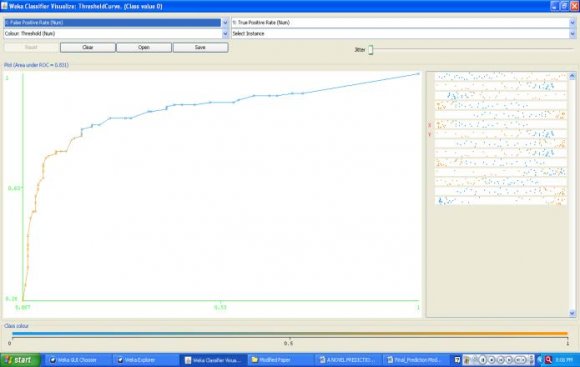Screen dimensions: 580x367
Task: Click the 0.63 y-axis tick label
Action: (x=14, y=188)
